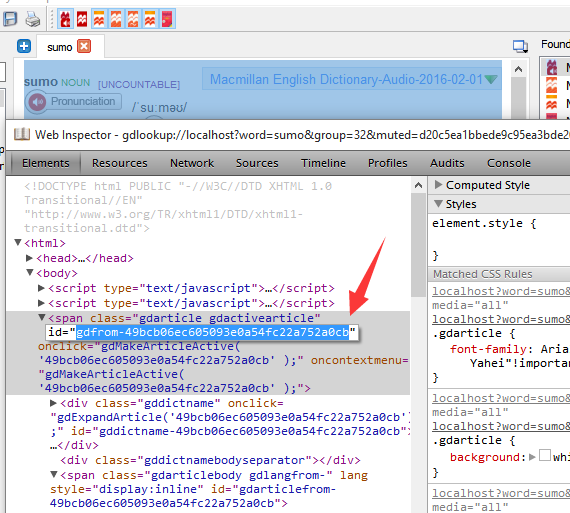Click the print article printer icon
Screen dimensions: 570x513
[x=33, y=19]
